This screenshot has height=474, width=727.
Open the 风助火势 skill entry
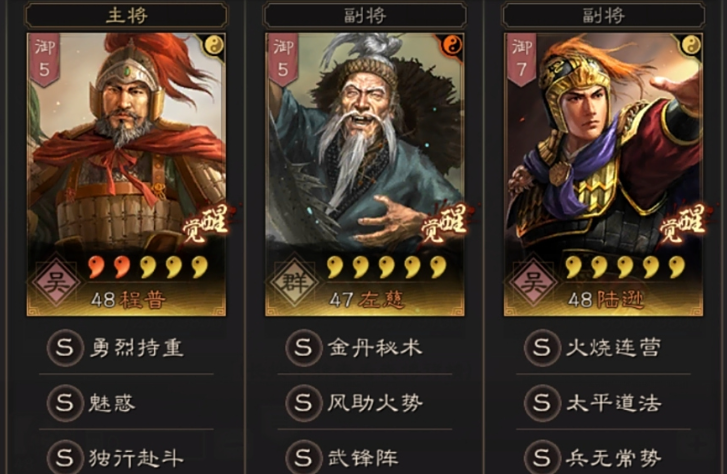365,403
